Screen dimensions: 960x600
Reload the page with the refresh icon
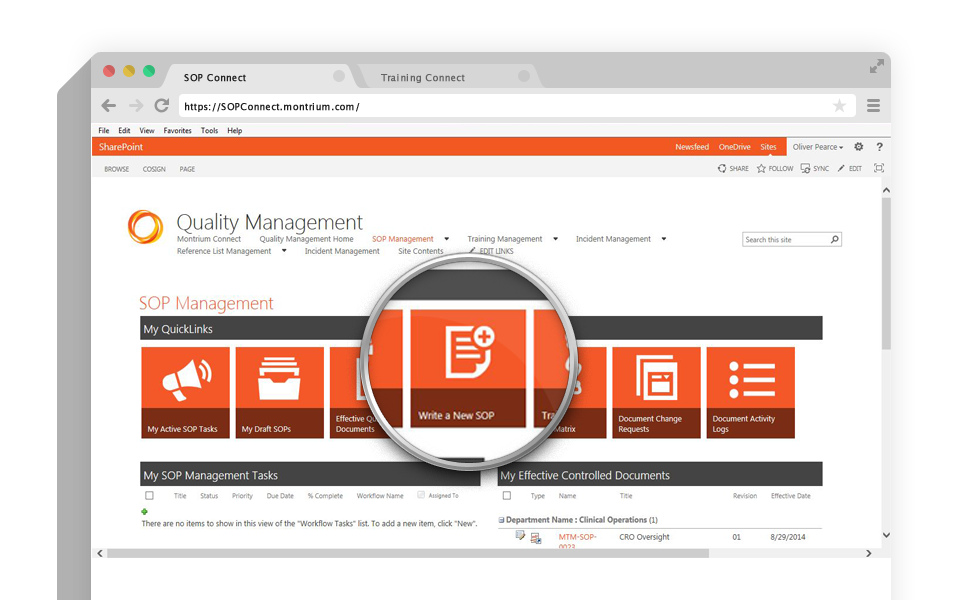(x=162, y=105)
